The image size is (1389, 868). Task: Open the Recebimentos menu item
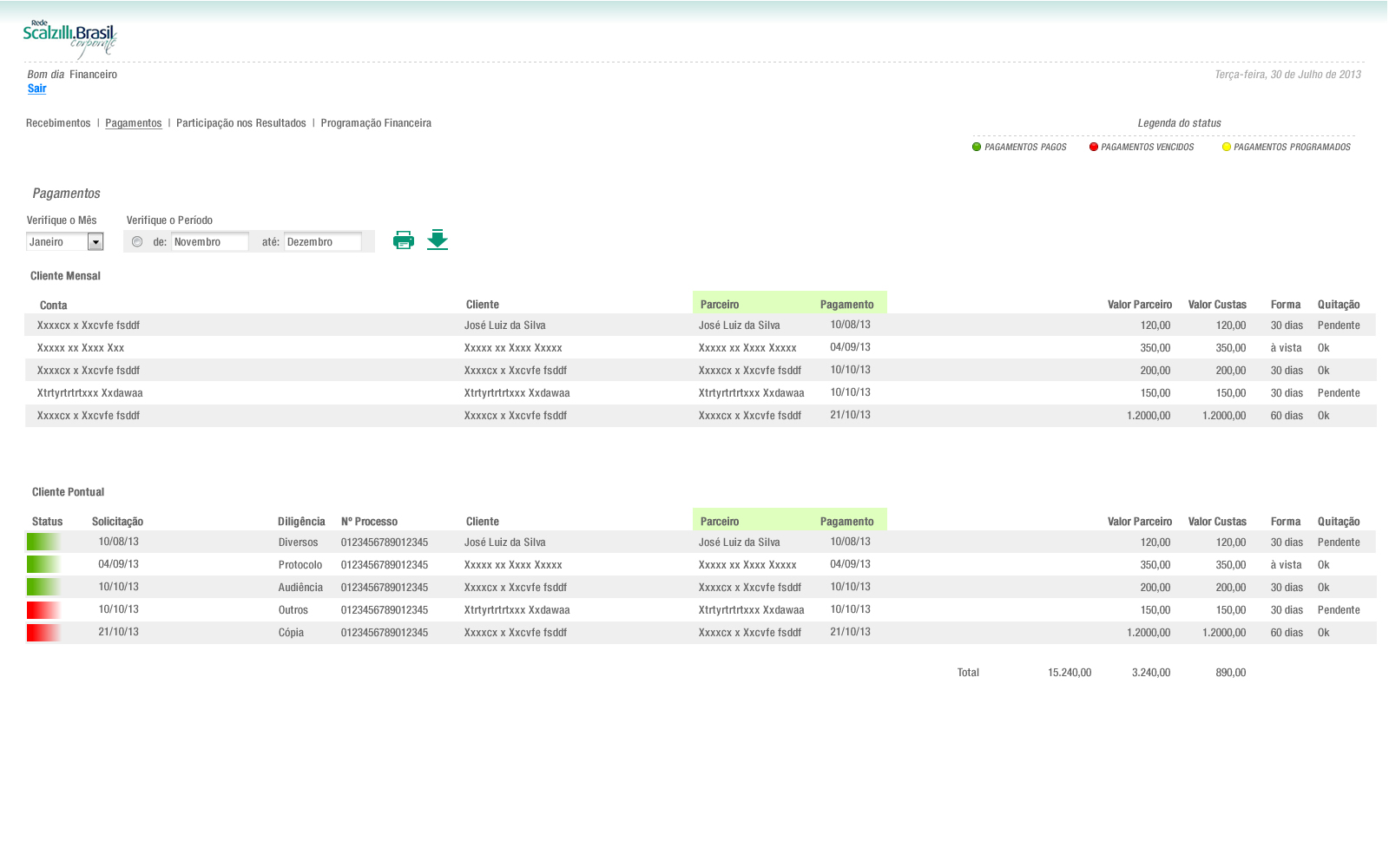58,123
